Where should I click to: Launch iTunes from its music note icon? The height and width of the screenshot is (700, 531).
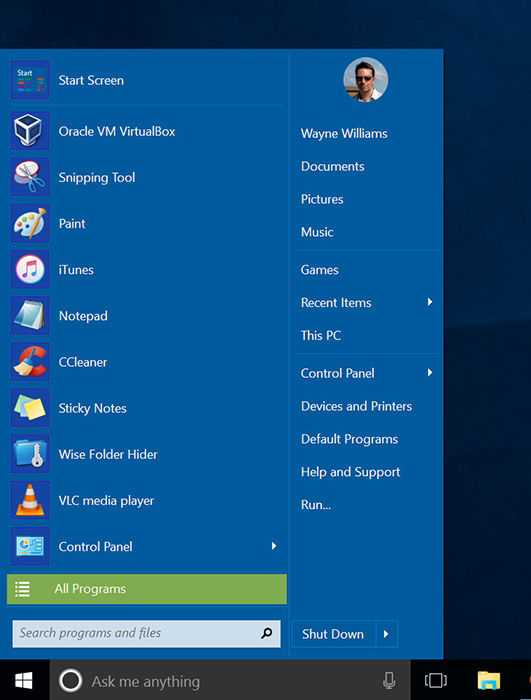point(29,270)
